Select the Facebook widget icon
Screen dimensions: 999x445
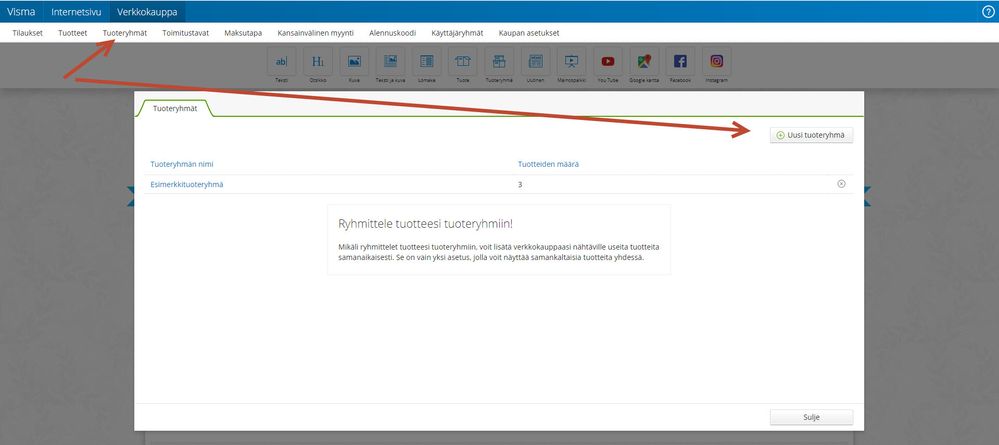click(x=680, y=62)
